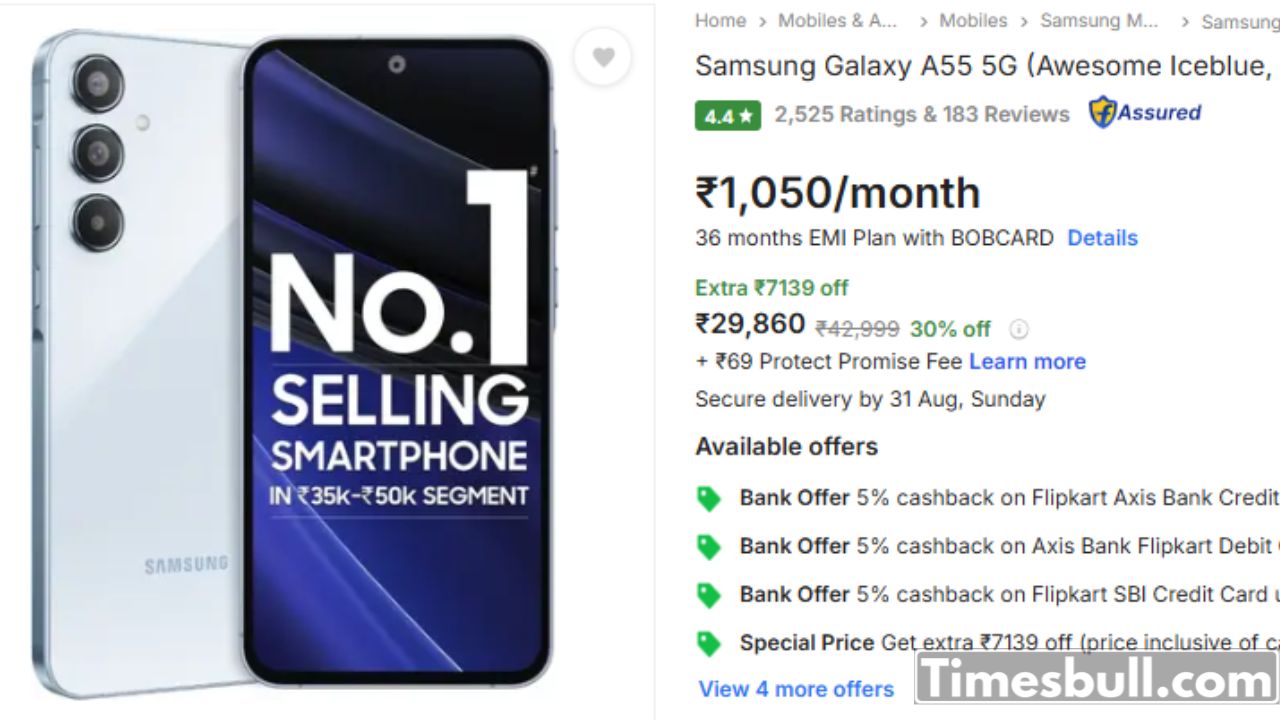
Task: Open the Home breadcrumb link
Action: pos(720,21)
